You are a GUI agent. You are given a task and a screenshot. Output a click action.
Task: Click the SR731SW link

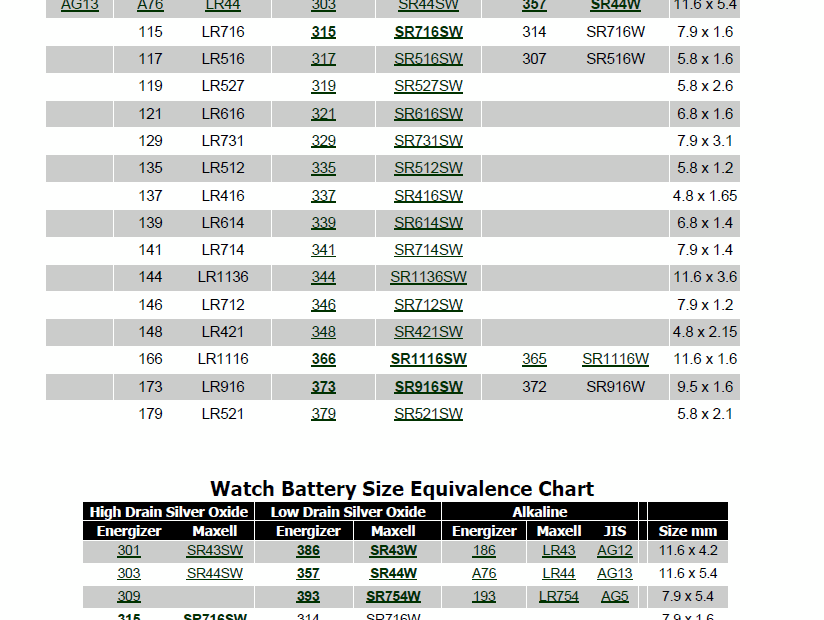coord(428,141)
